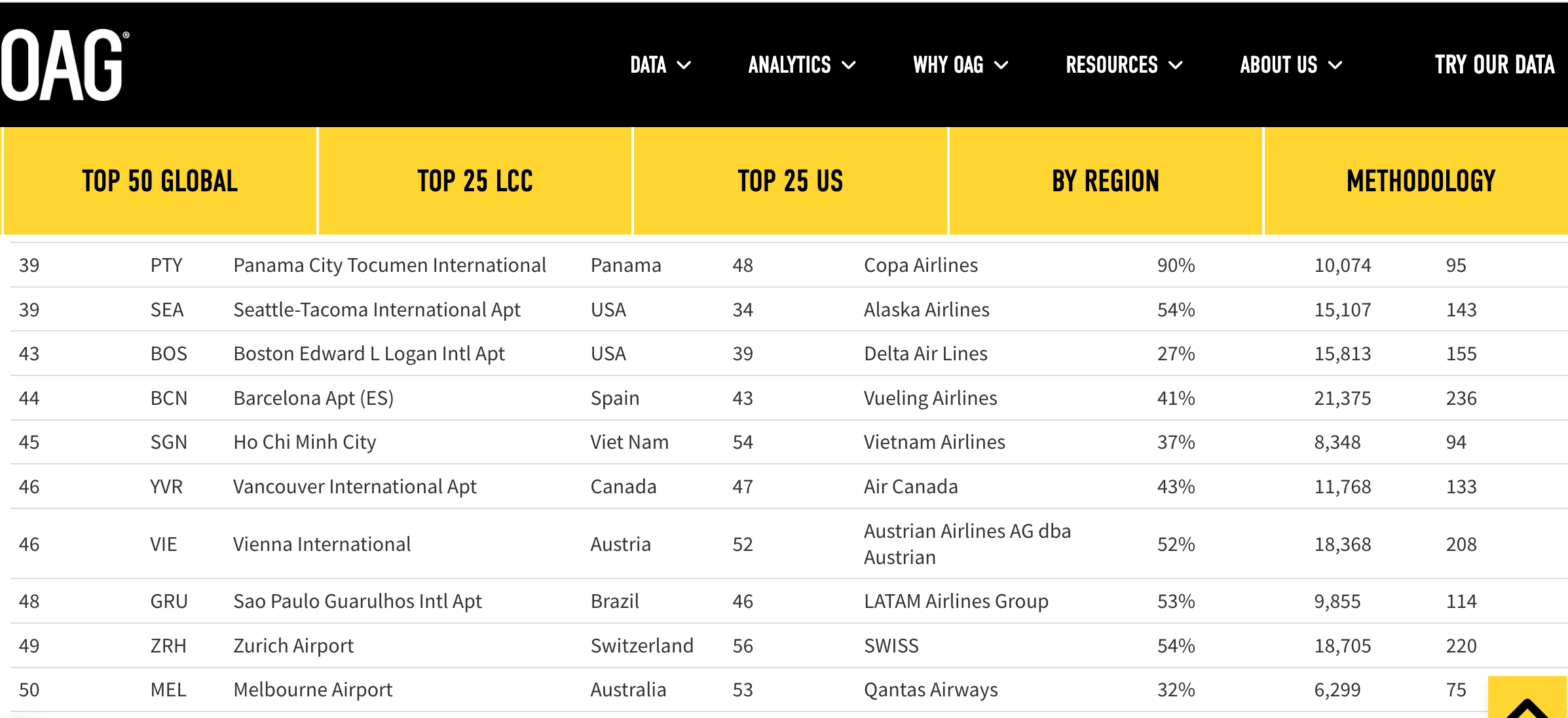Expand the ANALYTICS menu chevron
The image size is (1568, 718).
(x=849, y=66)
